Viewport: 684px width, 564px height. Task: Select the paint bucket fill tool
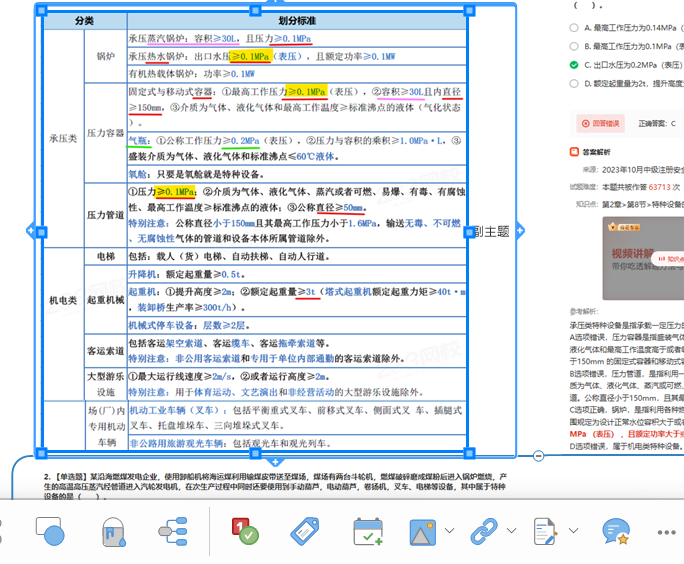coord(113,532)
